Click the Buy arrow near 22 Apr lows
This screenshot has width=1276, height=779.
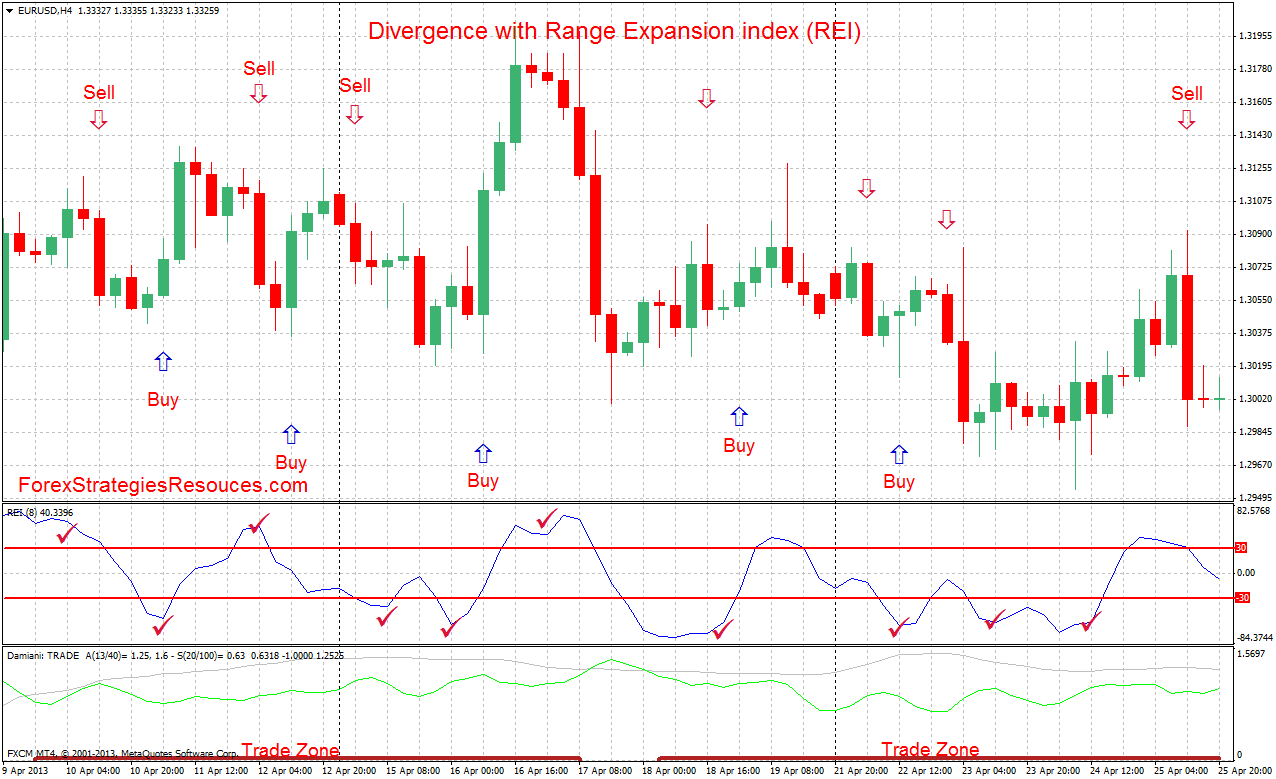click(x=900, y=453)
